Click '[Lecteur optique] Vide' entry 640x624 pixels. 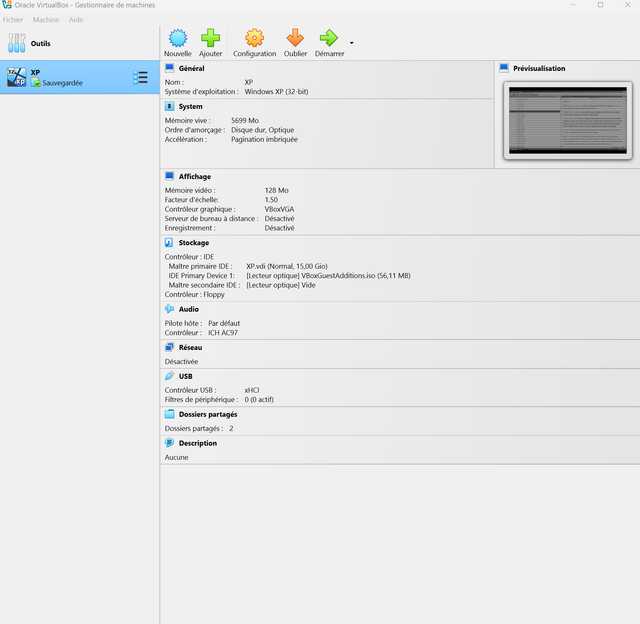(281, 285)
